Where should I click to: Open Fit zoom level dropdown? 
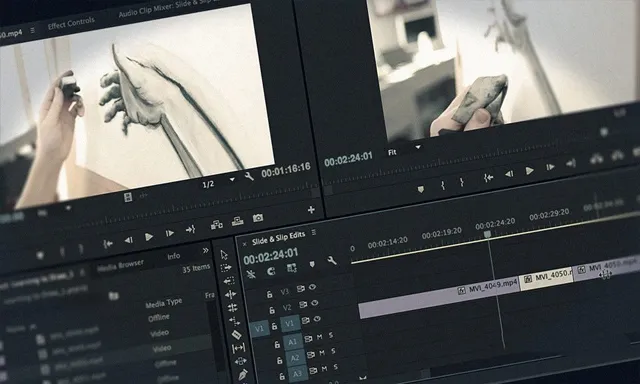[405, 150]
